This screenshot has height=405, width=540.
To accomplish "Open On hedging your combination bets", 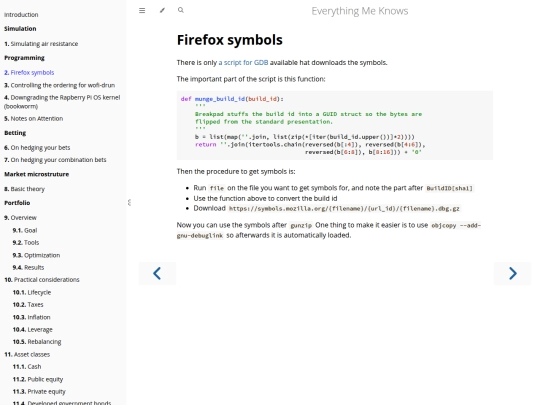I will click(x=55, y=160).
